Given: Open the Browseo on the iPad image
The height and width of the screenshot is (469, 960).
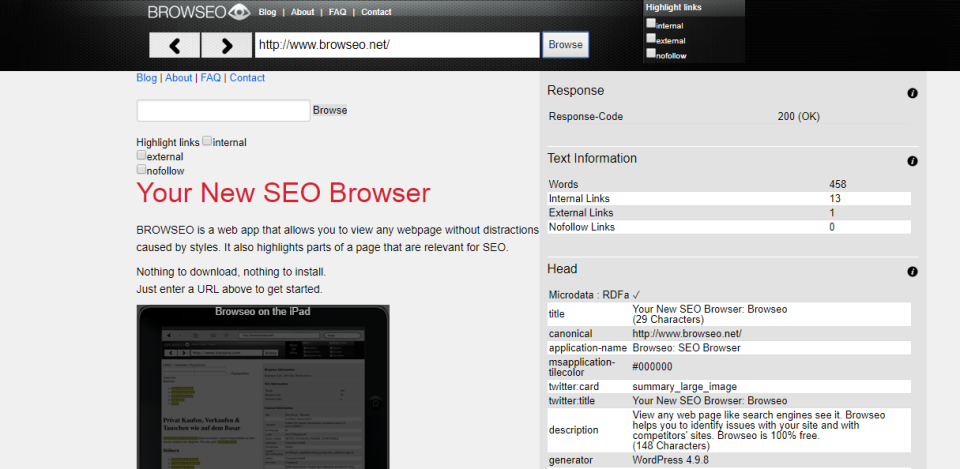Looking at the screenshot, I should [263, 387].
